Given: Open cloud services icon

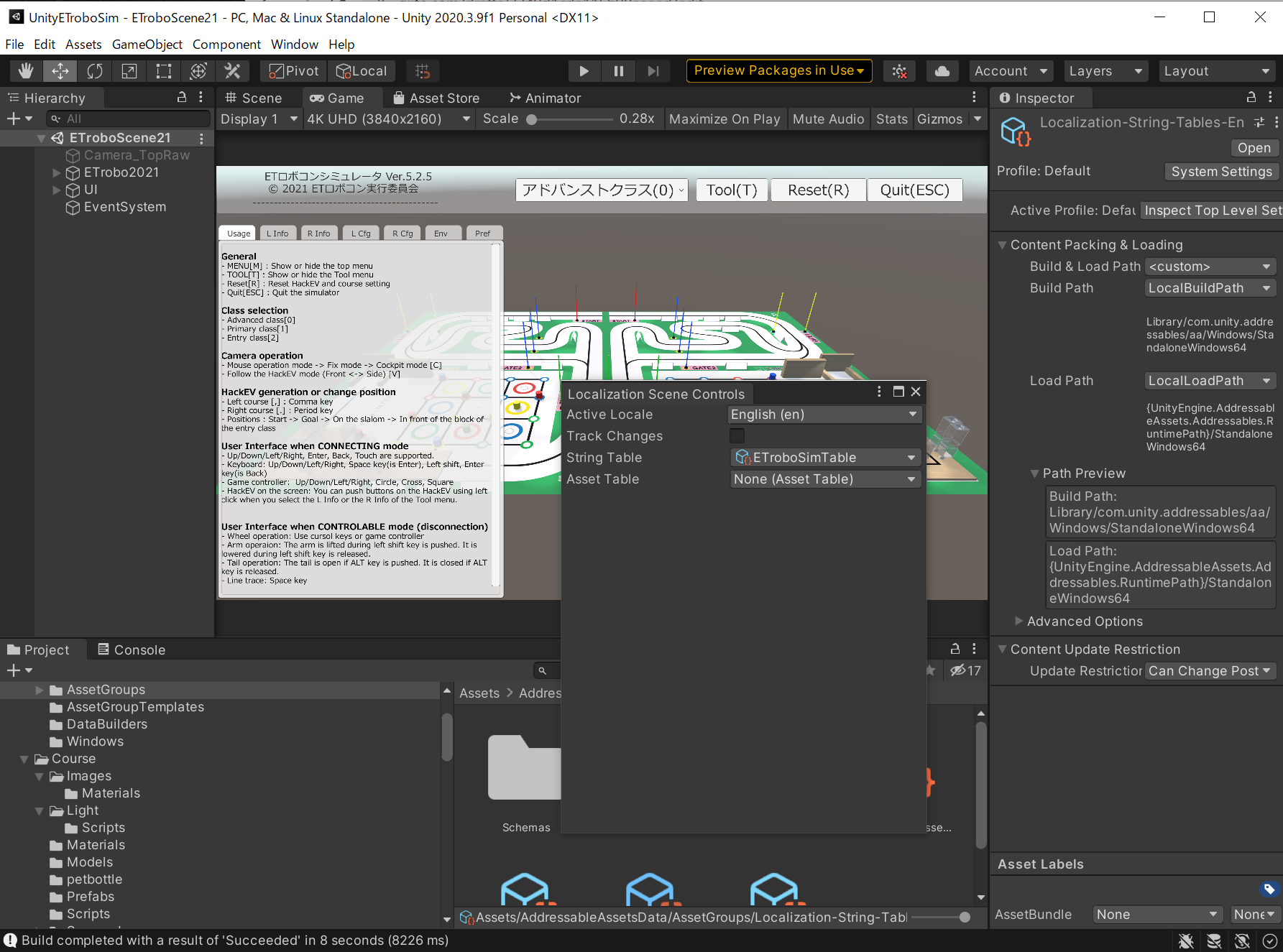Looking at the screenshot, I should 942,71.
